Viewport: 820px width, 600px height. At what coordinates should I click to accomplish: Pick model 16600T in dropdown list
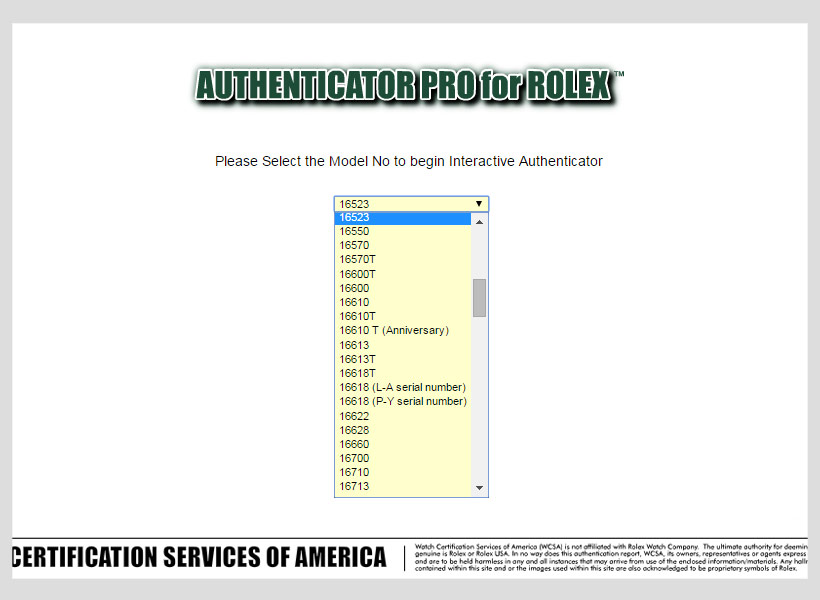pos(403,274)
